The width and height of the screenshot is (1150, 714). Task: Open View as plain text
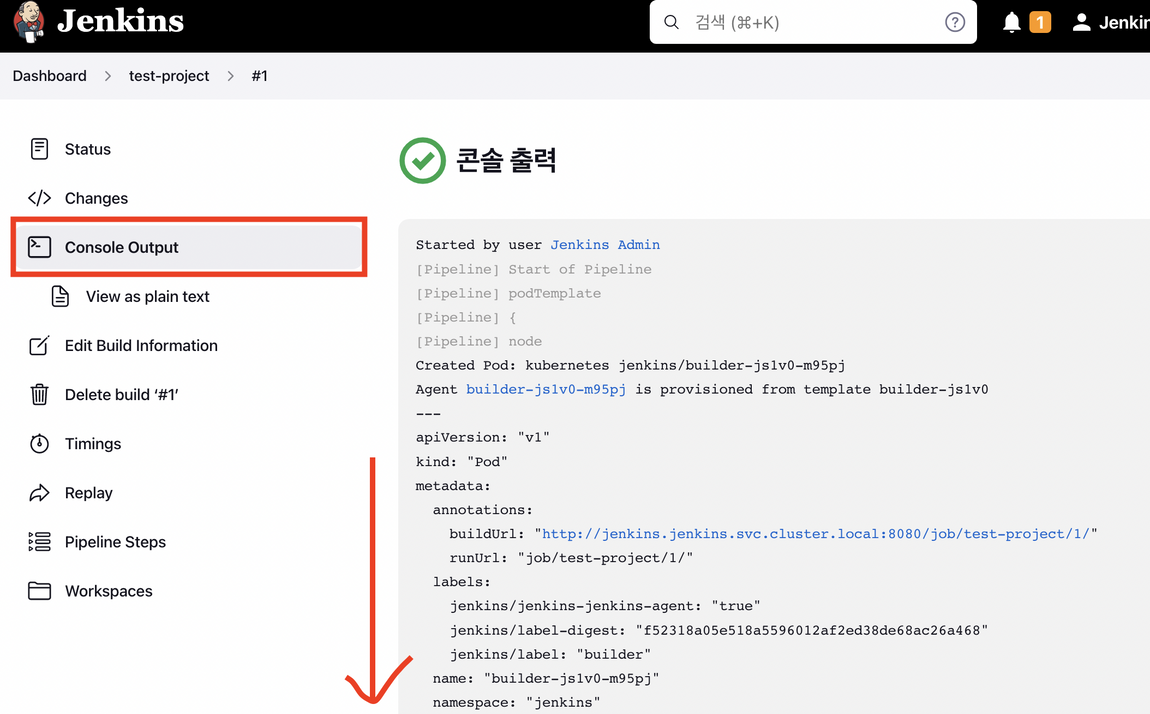pos(147,296)
